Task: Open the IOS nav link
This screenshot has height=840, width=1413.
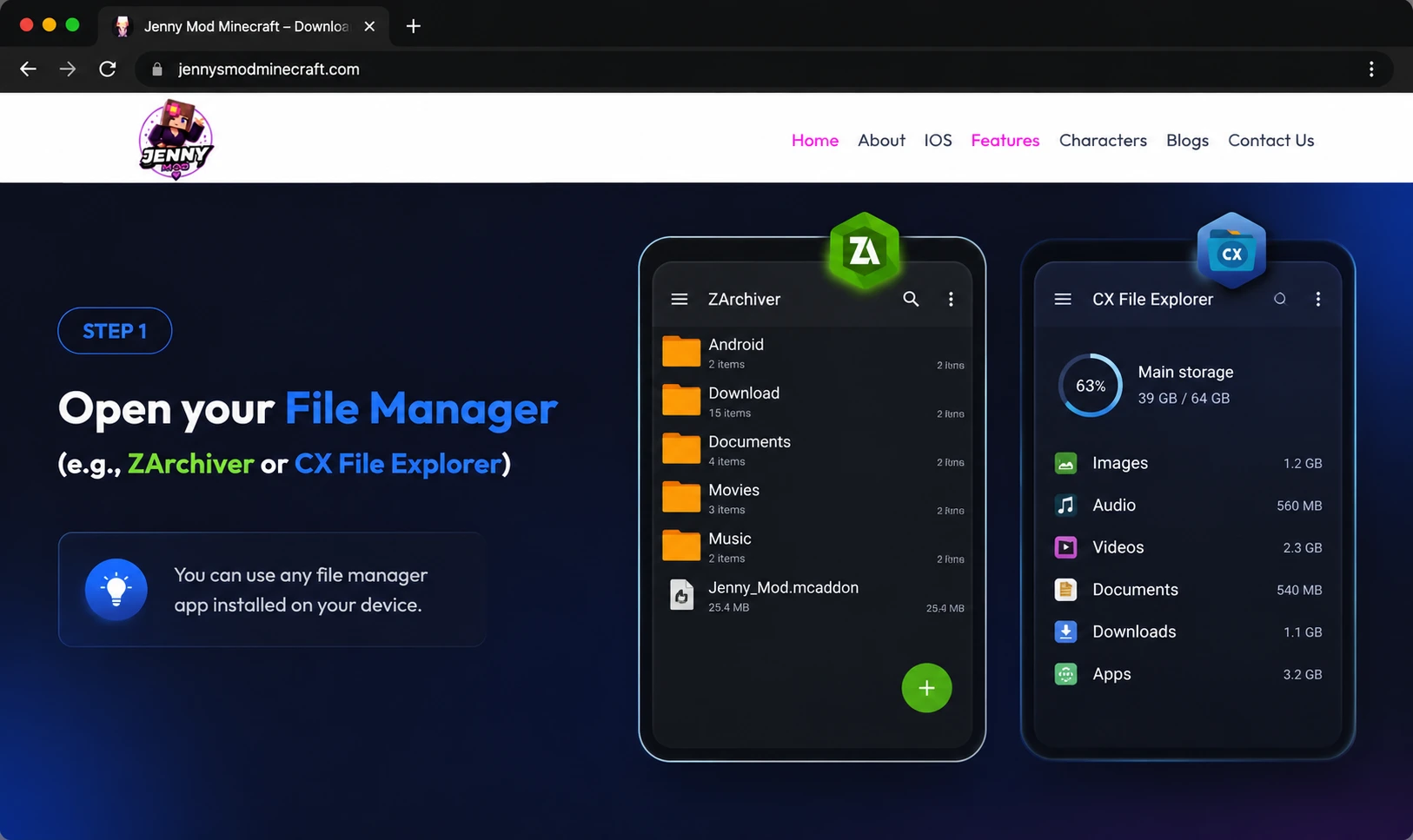Action: [938, 140]
